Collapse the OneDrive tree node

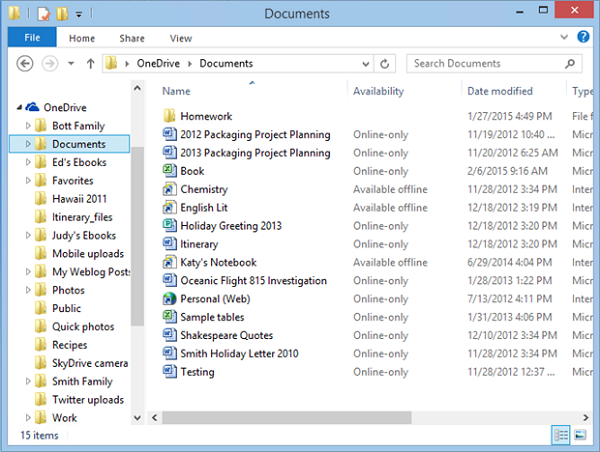point(19,108)
